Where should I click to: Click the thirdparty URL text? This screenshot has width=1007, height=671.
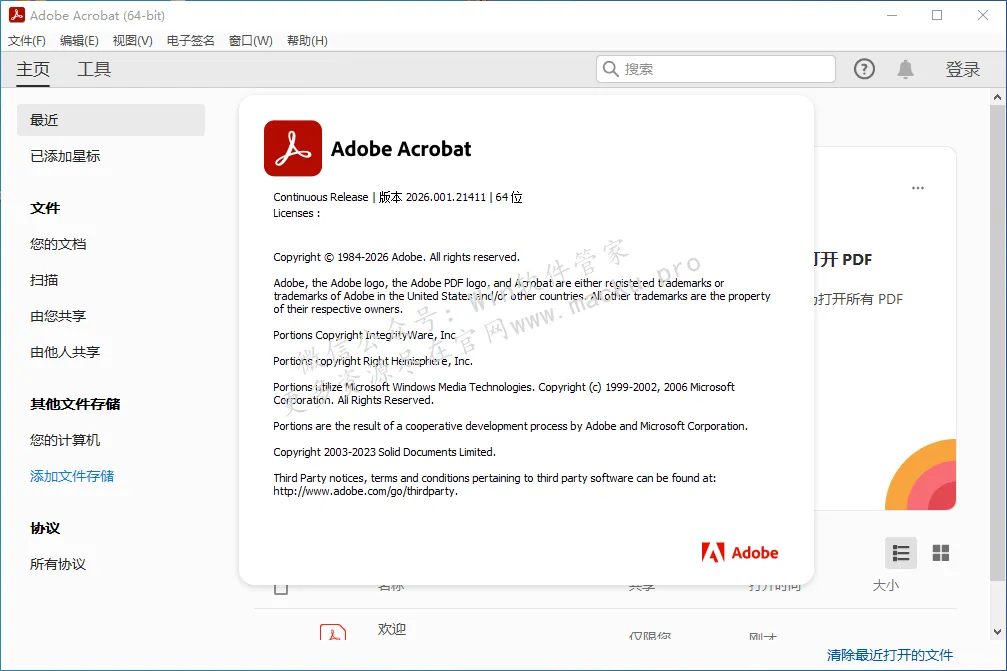365,491
